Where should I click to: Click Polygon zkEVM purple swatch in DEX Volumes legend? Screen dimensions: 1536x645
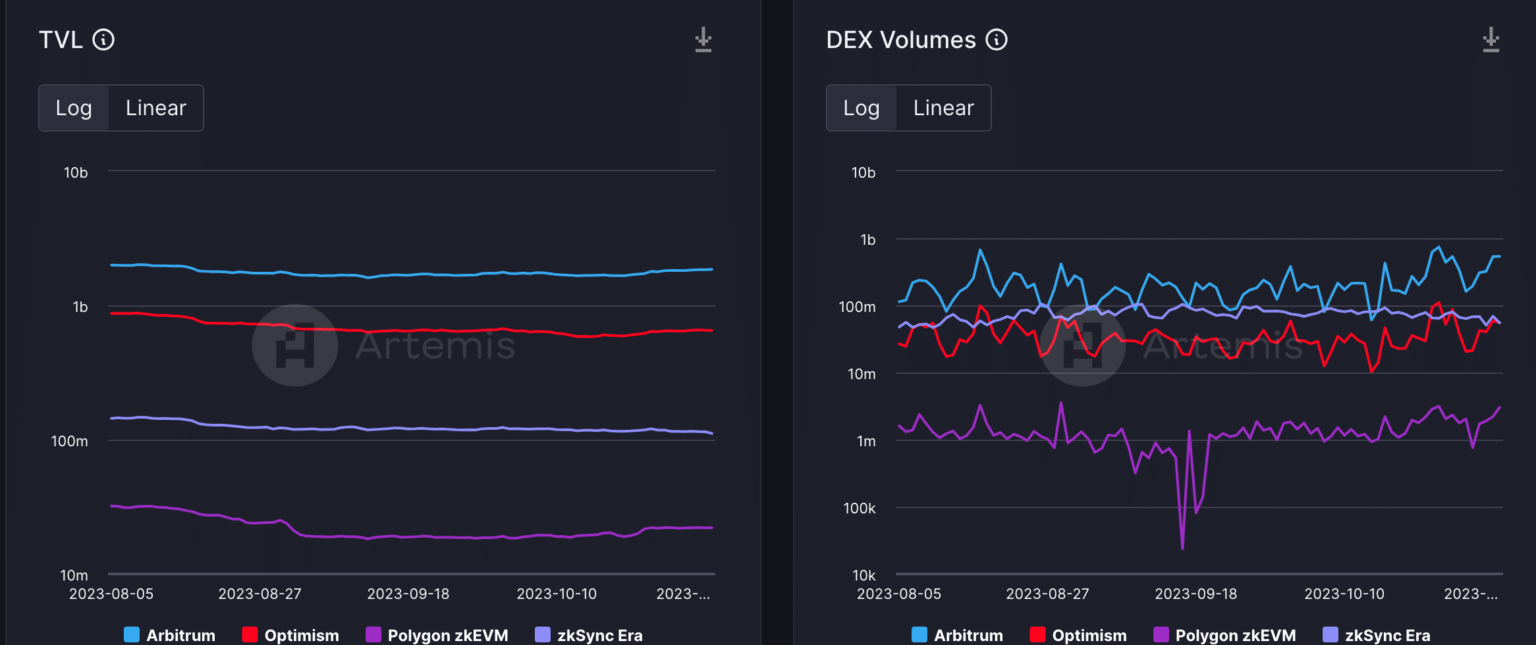click(x=1161, y=635)
